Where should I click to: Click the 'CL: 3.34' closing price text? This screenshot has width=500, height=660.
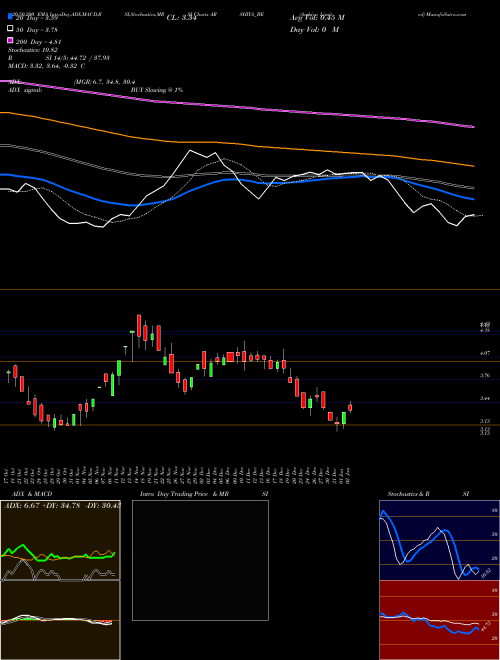pos(181,18)
